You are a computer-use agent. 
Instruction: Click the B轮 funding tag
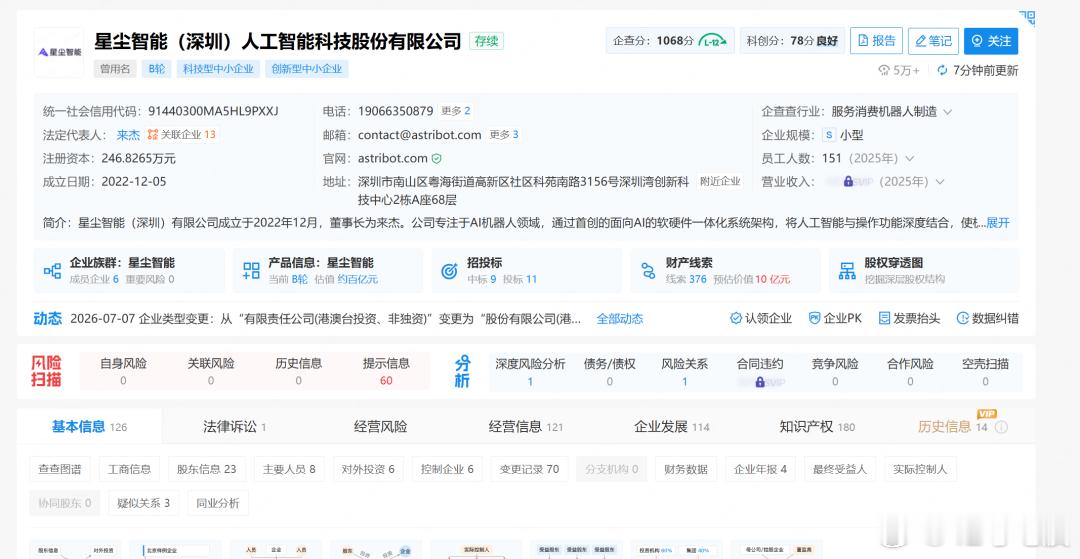tap(156, 69)
